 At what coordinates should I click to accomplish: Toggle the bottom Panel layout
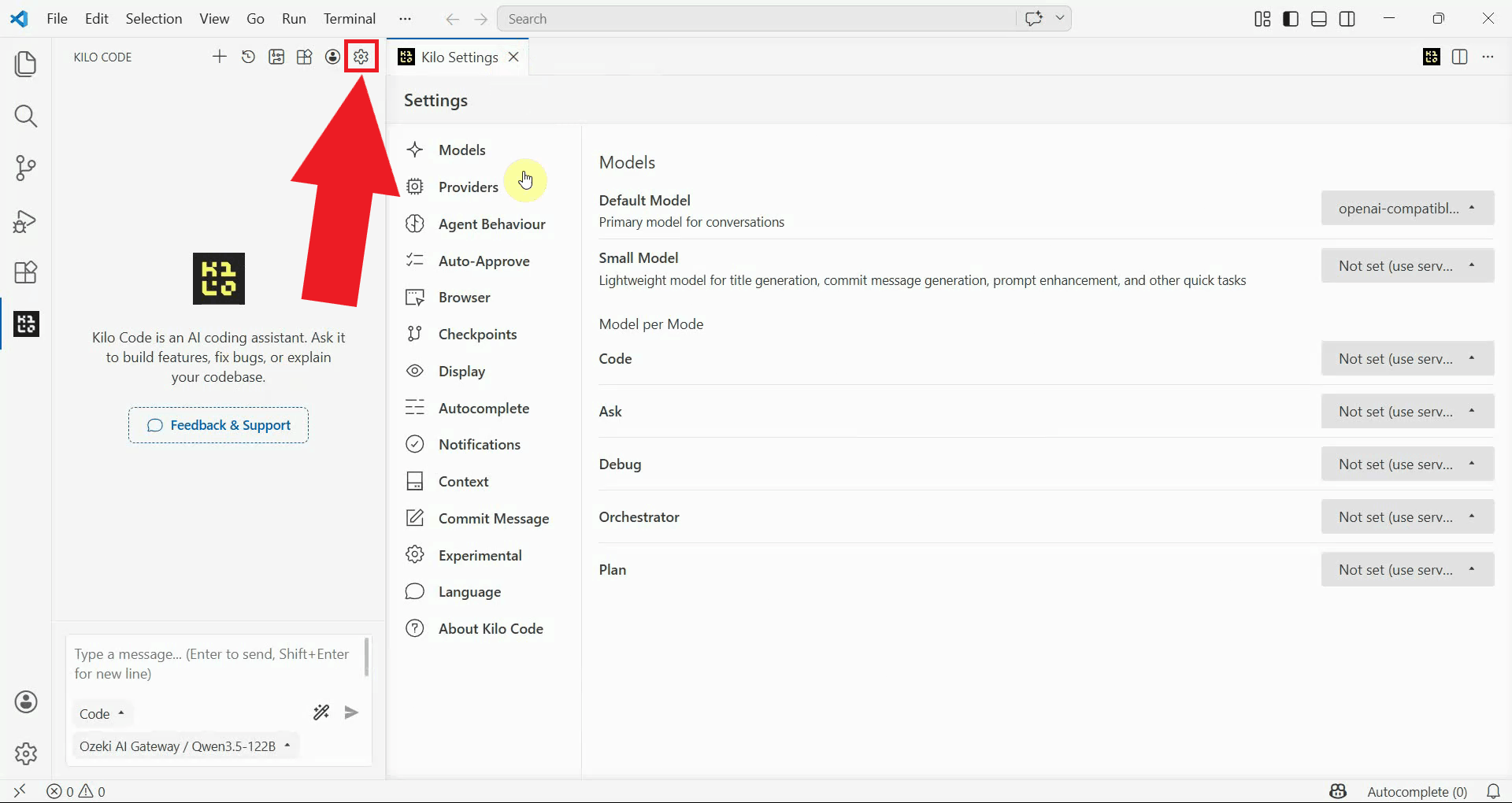coord(1319,19)
